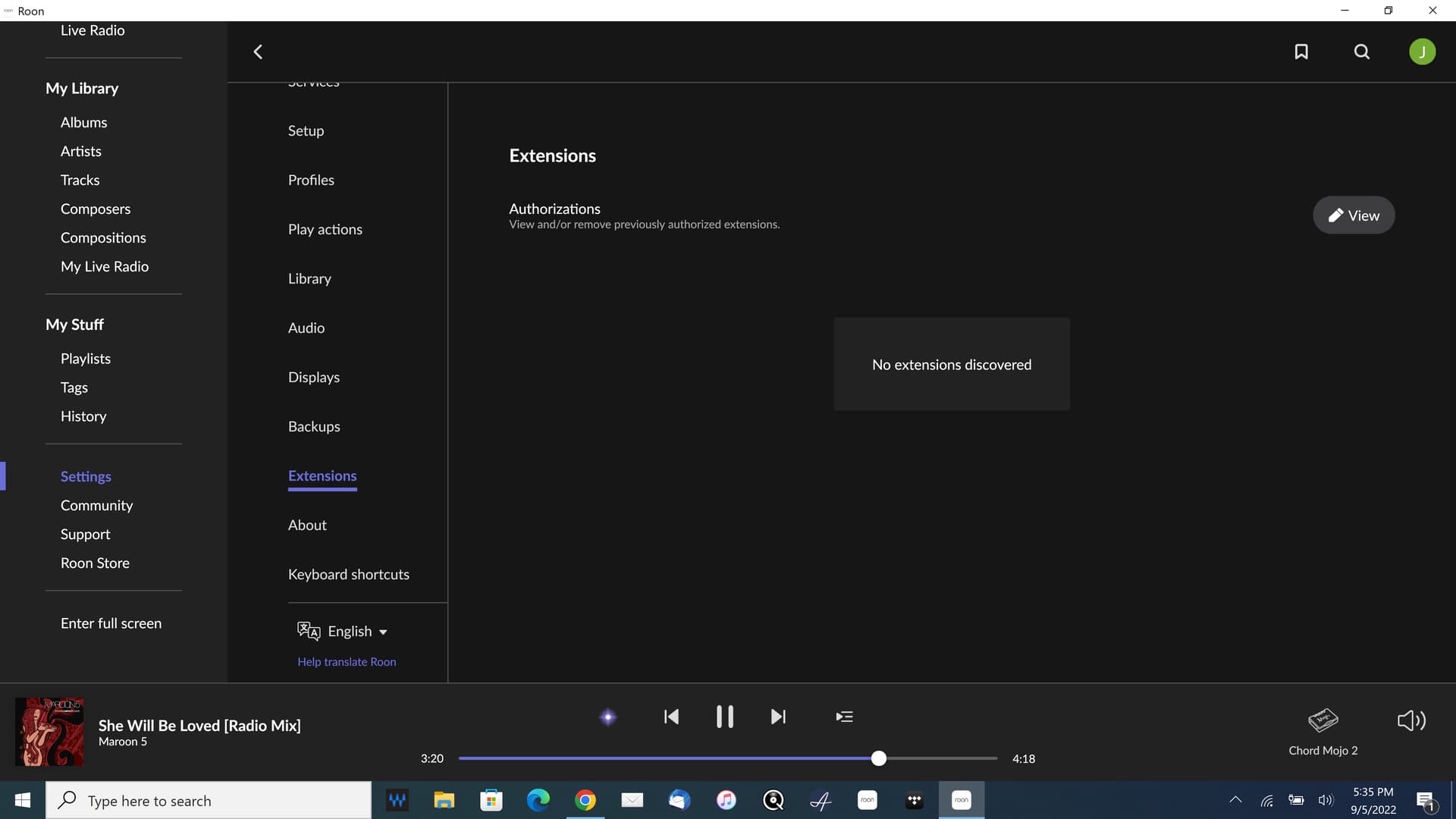Open the Backups settings tab
Screen dimensions: 1456x819
(314, 426)
